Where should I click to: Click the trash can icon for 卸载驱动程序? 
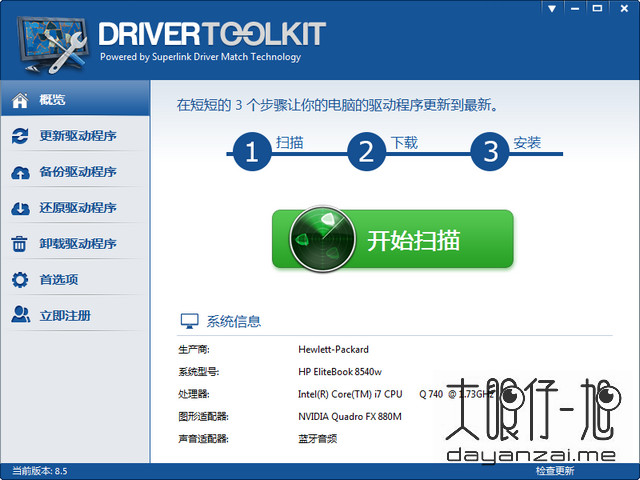click(x=19, y=244)
